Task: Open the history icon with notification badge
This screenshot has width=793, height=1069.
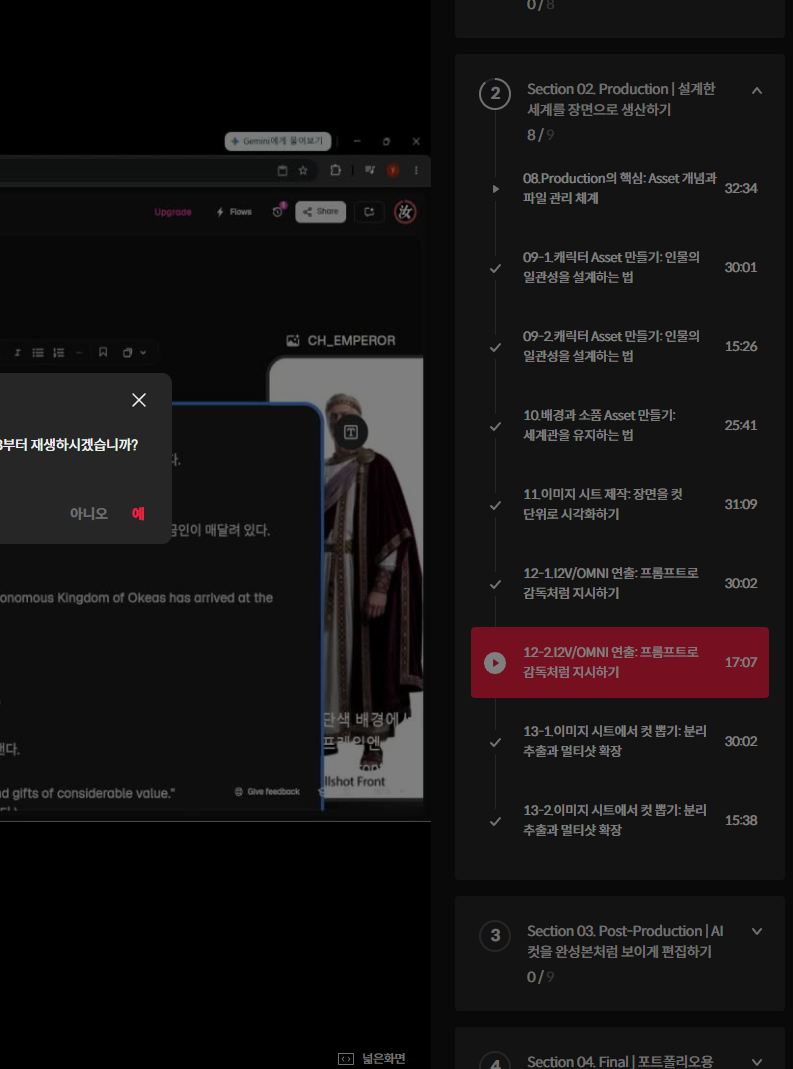Action: 278,211
